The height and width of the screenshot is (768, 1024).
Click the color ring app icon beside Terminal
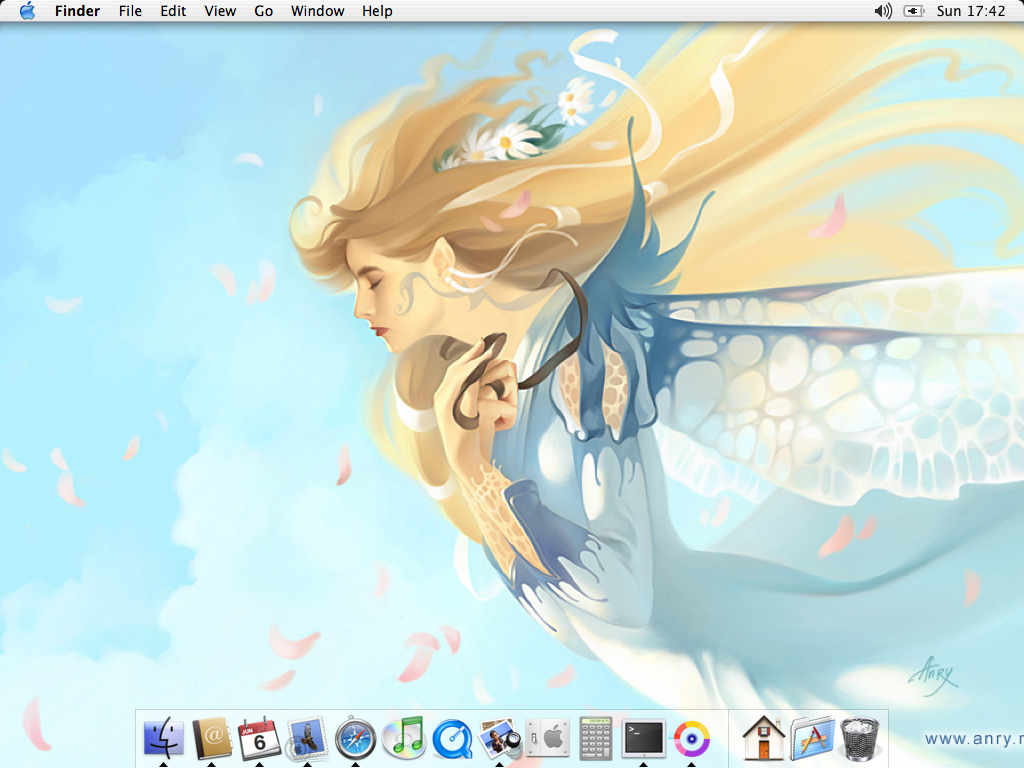(692, 739)
